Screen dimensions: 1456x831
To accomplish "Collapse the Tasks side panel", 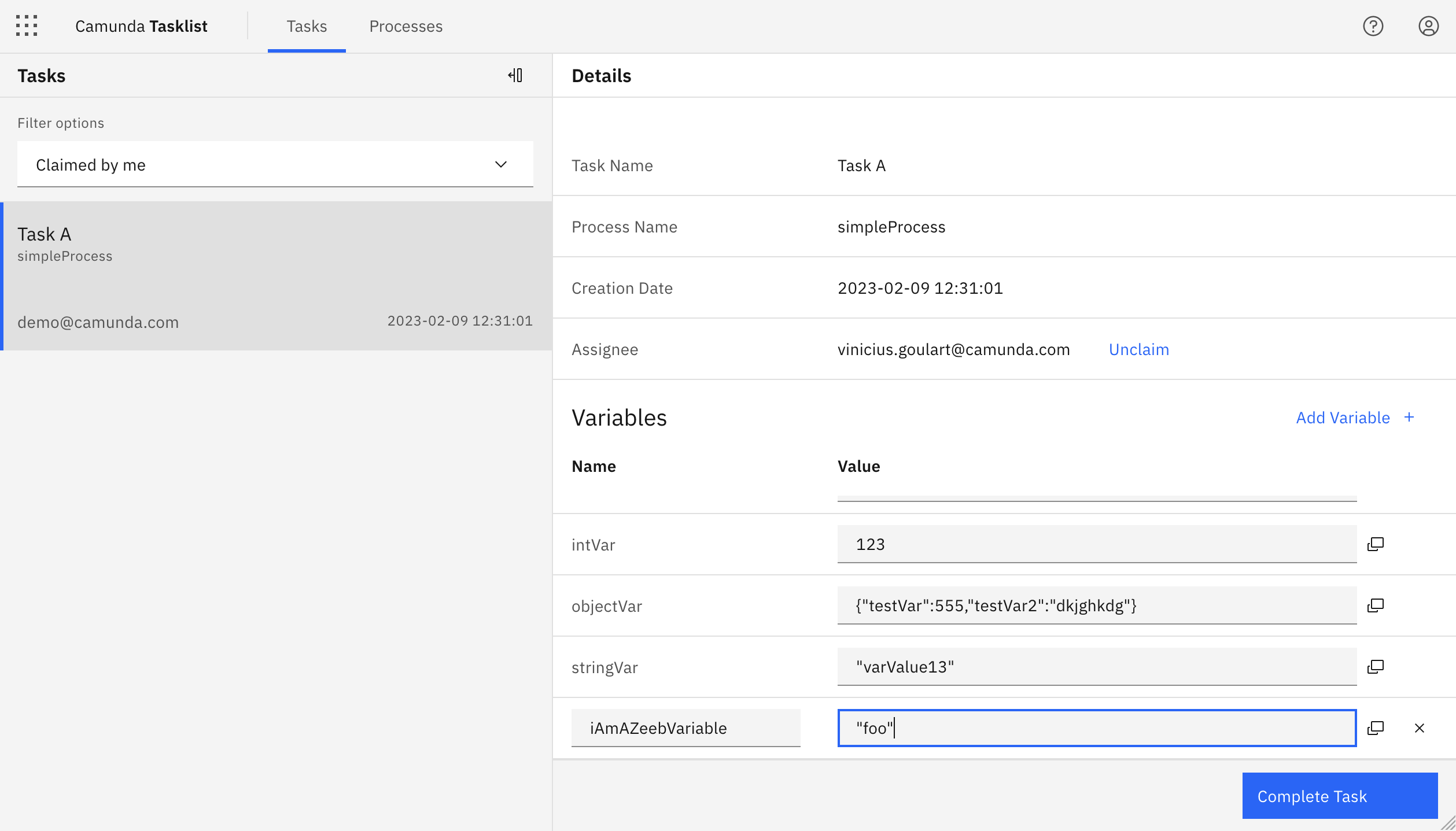I will coord(515,75).
